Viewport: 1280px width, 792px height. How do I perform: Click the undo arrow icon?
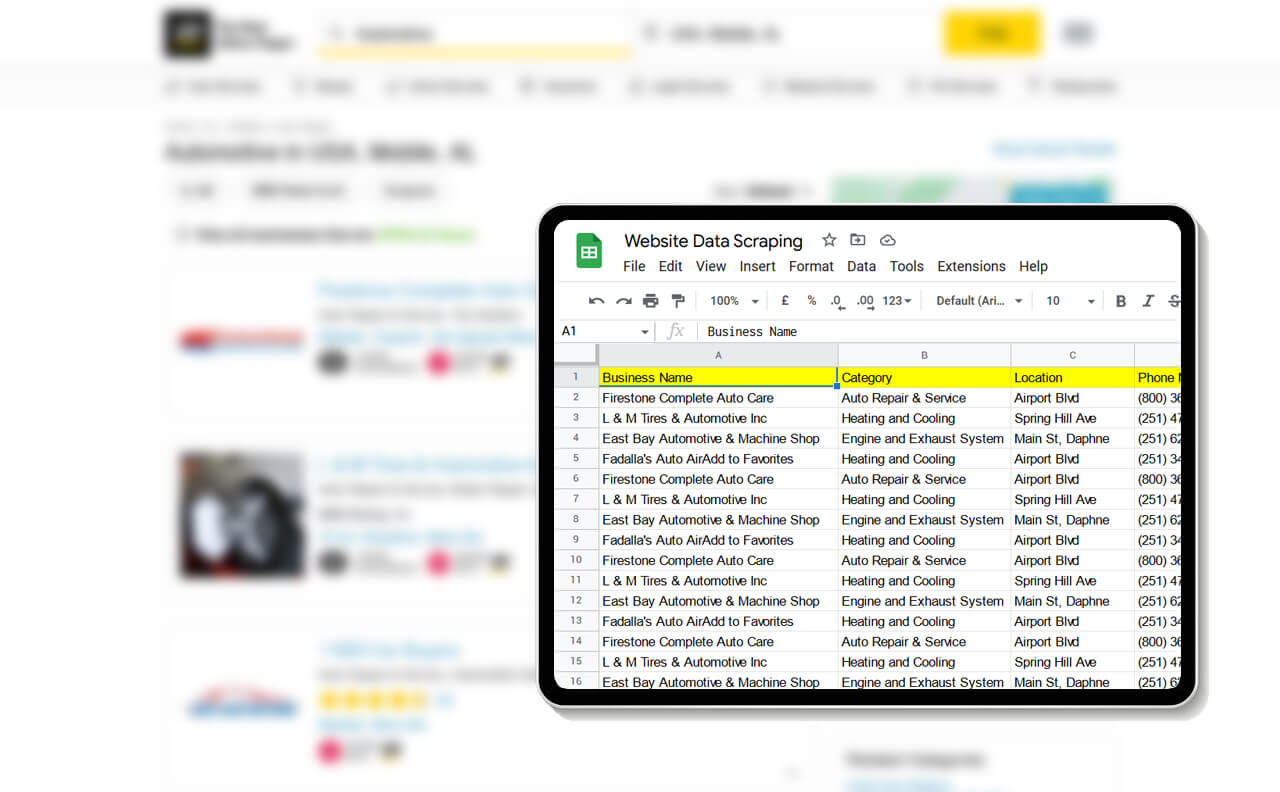point(597,301)
